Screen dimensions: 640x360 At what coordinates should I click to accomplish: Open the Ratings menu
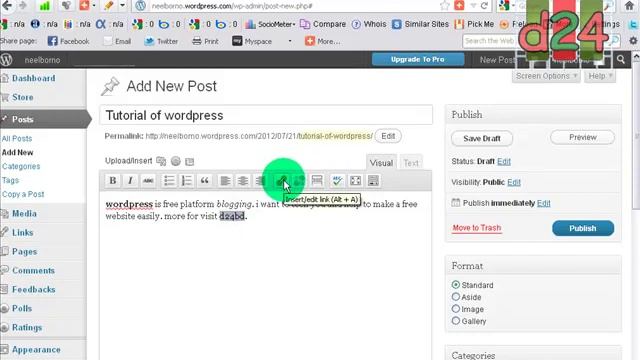27,327
